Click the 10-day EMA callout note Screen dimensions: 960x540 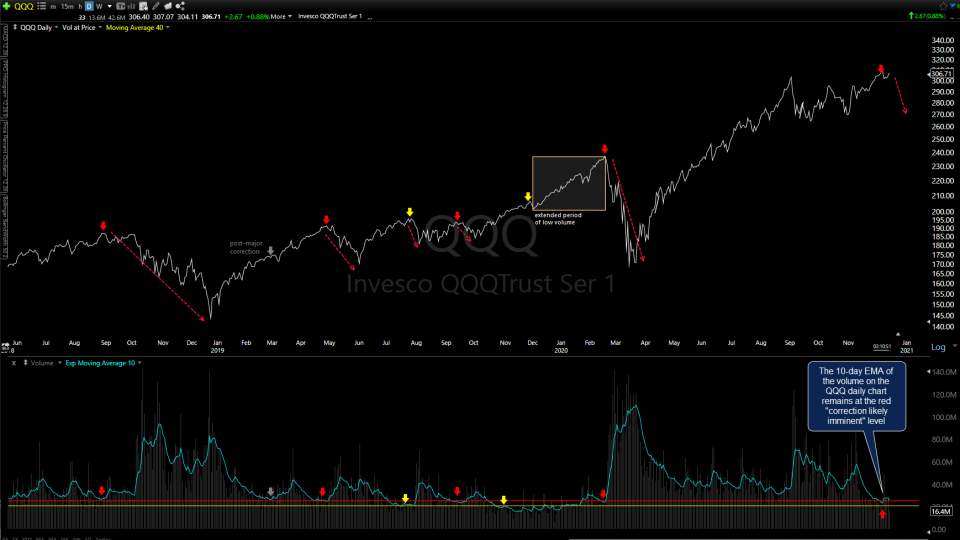point(856,396)
